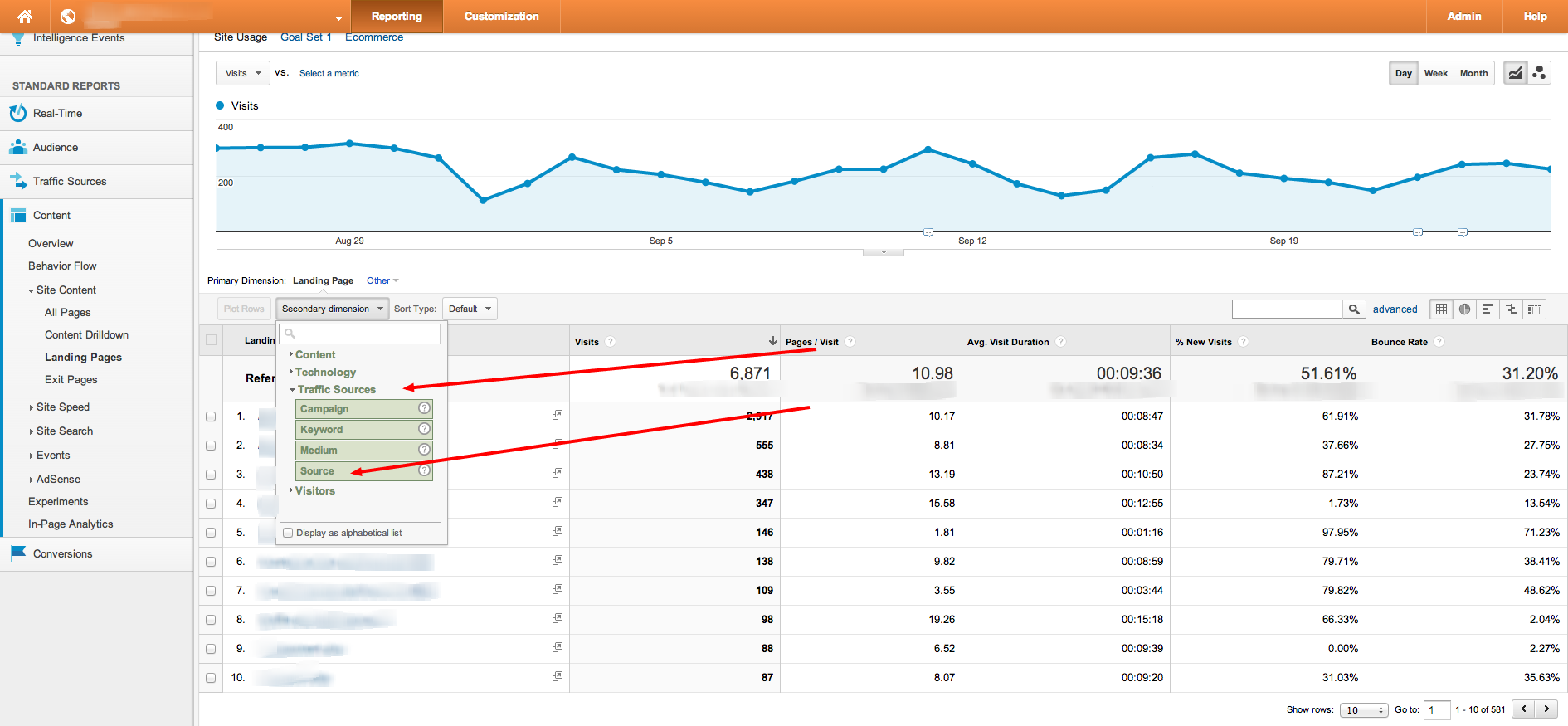Tick the select-all checkbox in table header
The image size is (1568, 726).
211,340
